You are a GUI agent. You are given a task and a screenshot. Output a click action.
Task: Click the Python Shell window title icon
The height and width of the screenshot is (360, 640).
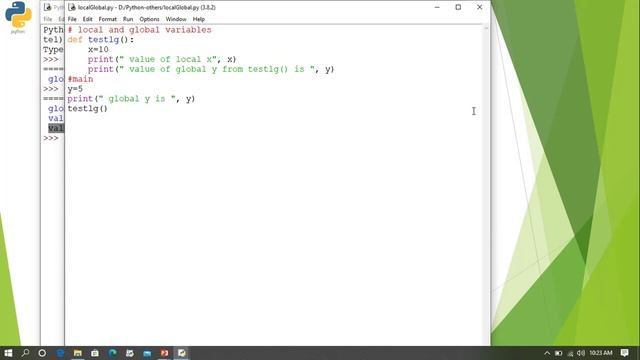(47, 7)
